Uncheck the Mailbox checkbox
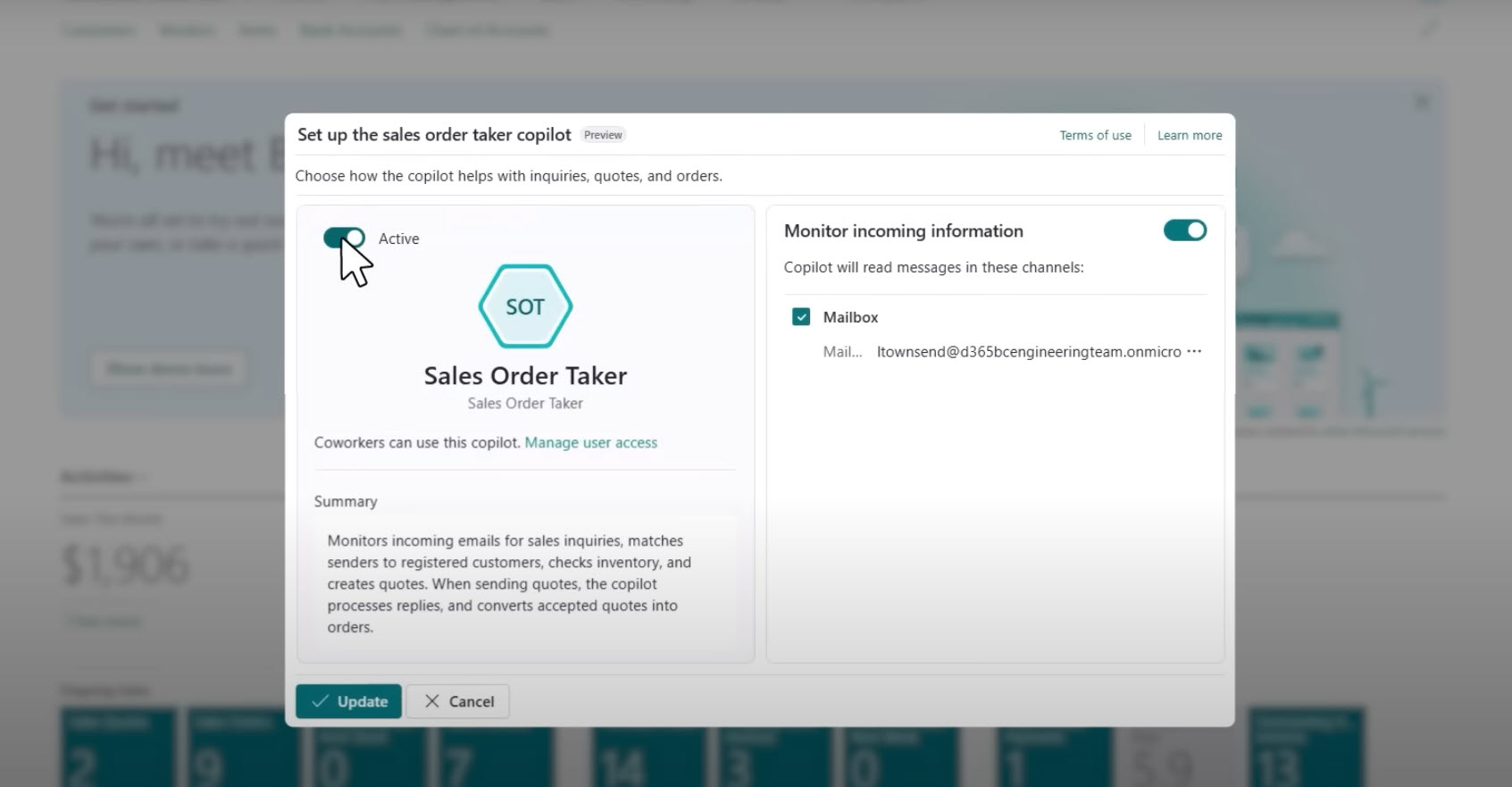Screen dimensions: 1512x787 pyautogui.click(x=801, y=317)
